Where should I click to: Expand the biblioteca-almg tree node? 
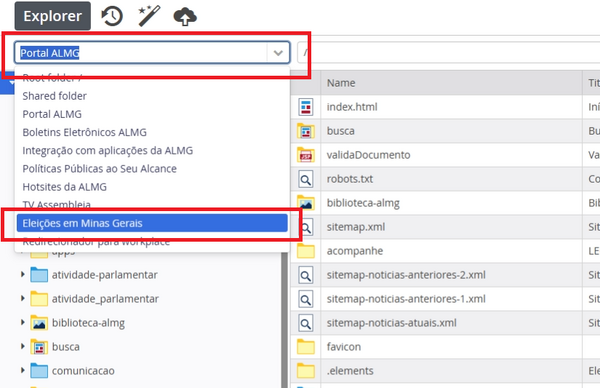[23, 323]
